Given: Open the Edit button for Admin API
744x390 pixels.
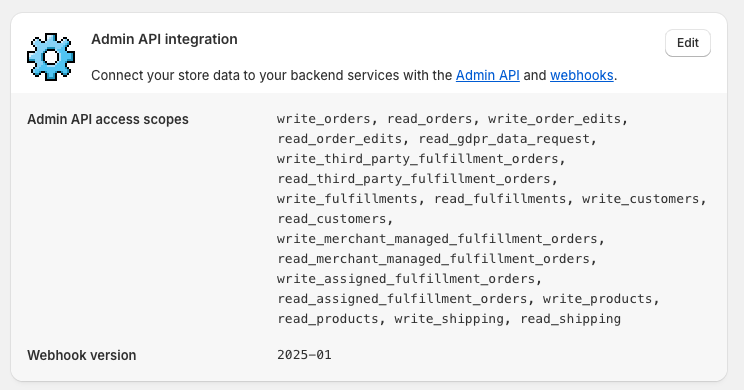Looking at the screenshot, I should click(688, 43).
